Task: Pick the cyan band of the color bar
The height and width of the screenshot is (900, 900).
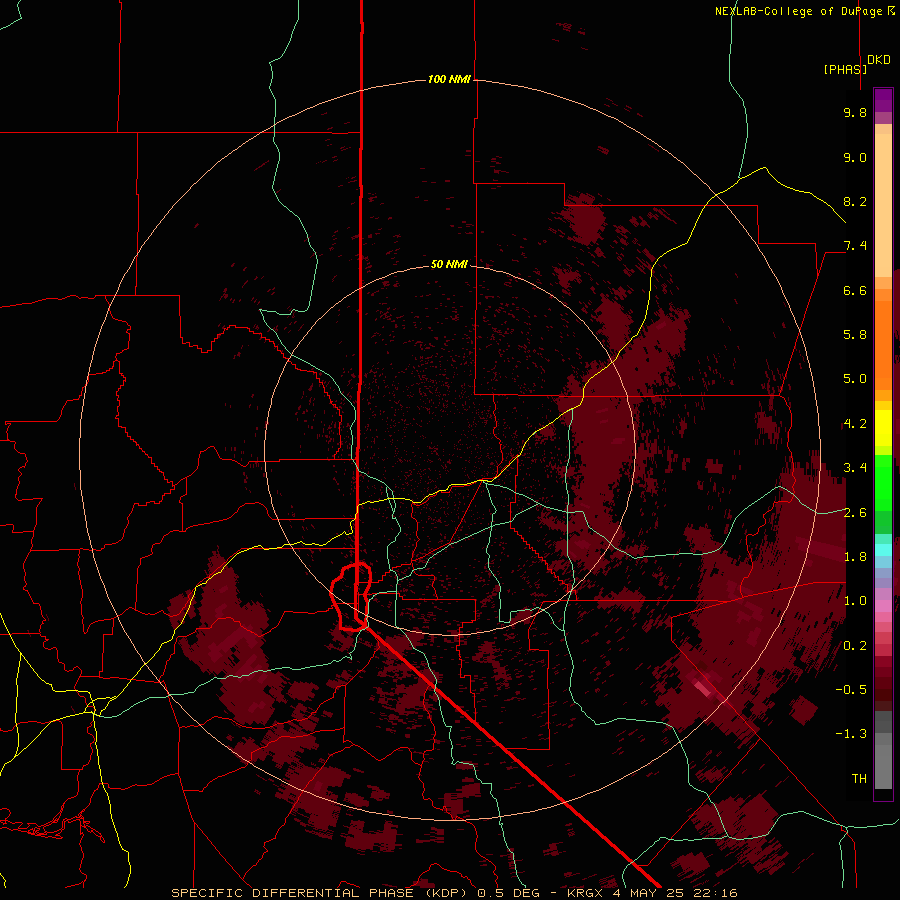Action: pos(883,550)
